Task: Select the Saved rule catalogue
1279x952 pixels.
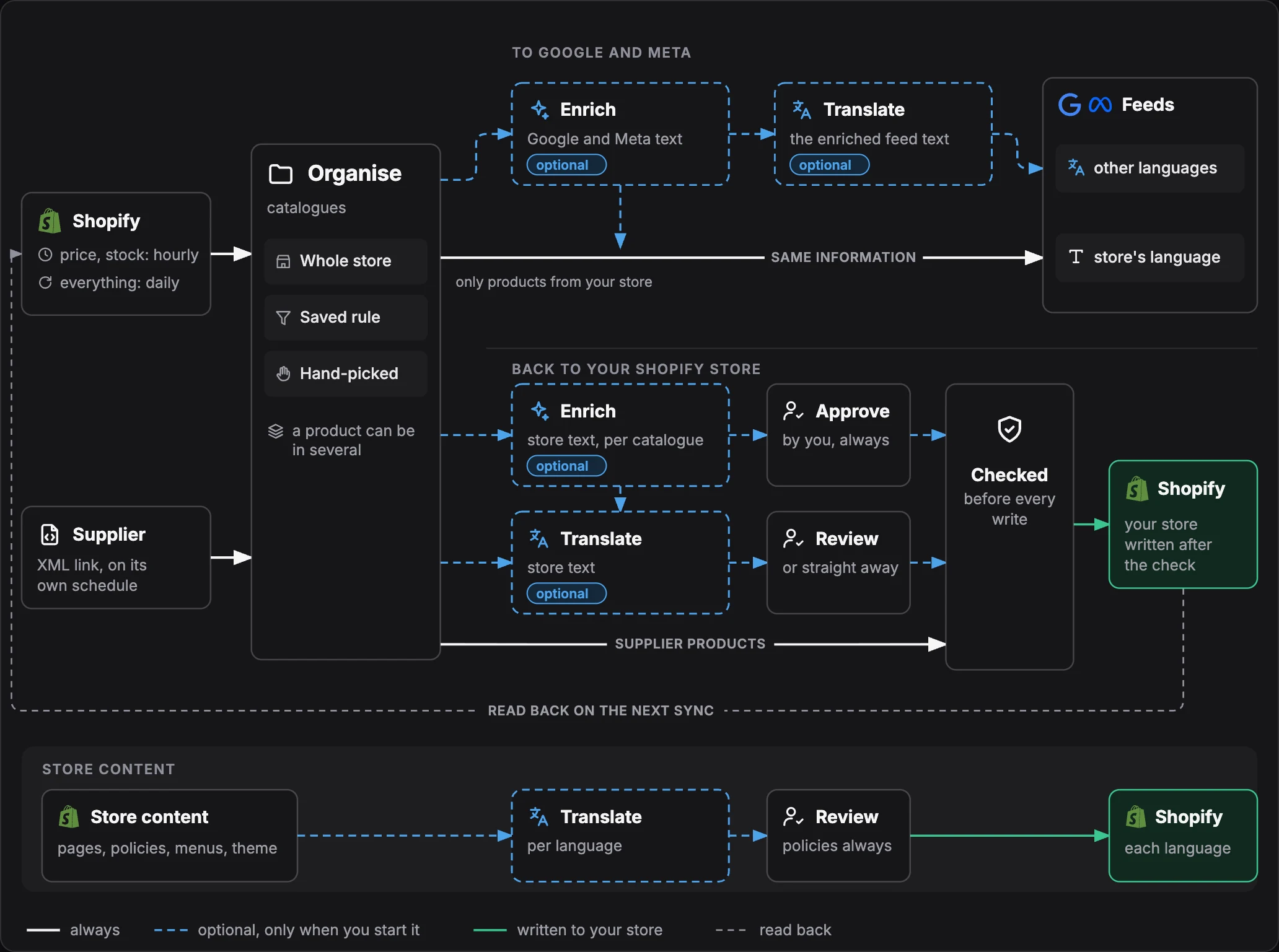Action: (x=346, y=318)
